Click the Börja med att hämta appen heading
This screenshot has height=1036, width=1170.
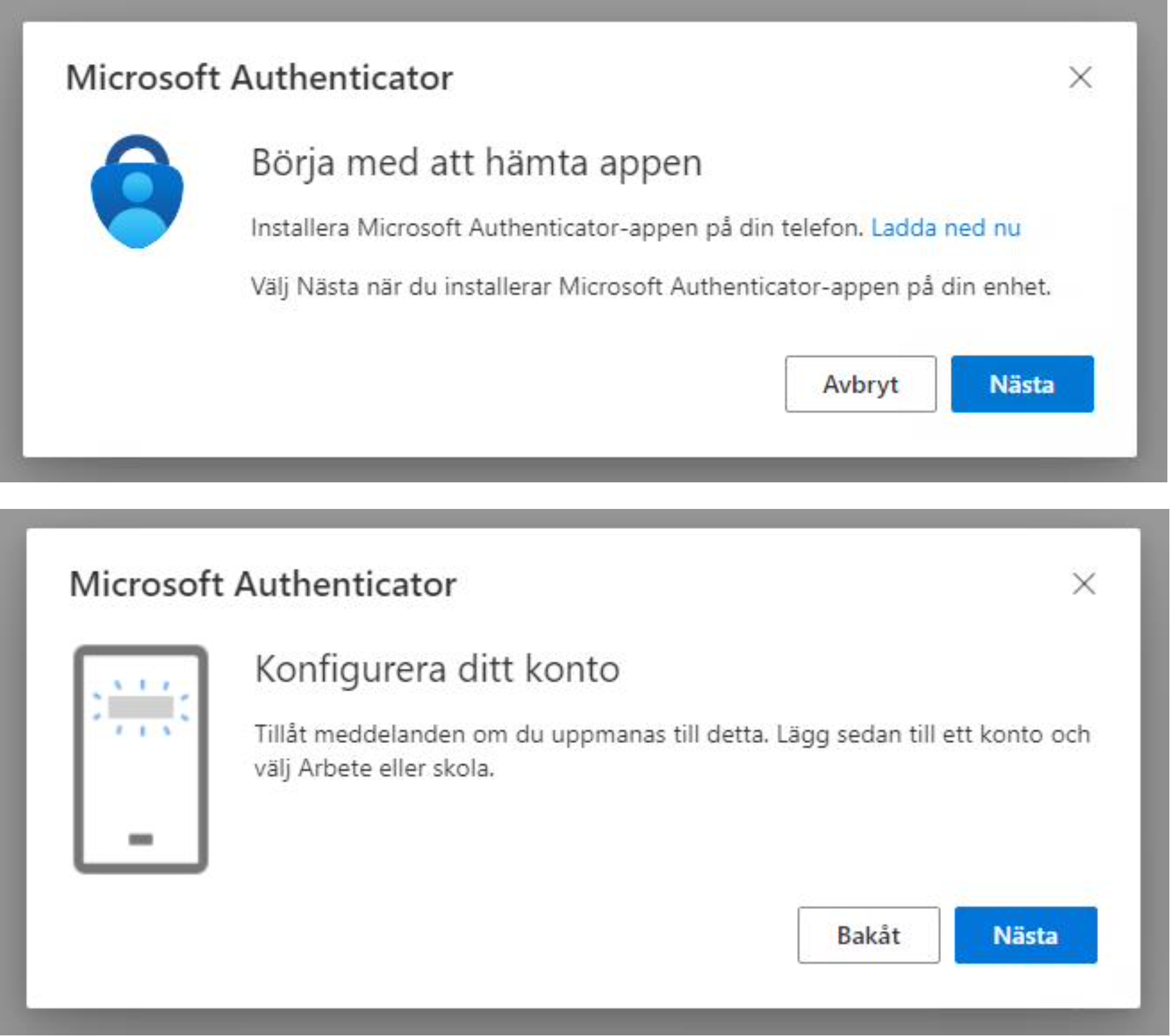[477, 163]
